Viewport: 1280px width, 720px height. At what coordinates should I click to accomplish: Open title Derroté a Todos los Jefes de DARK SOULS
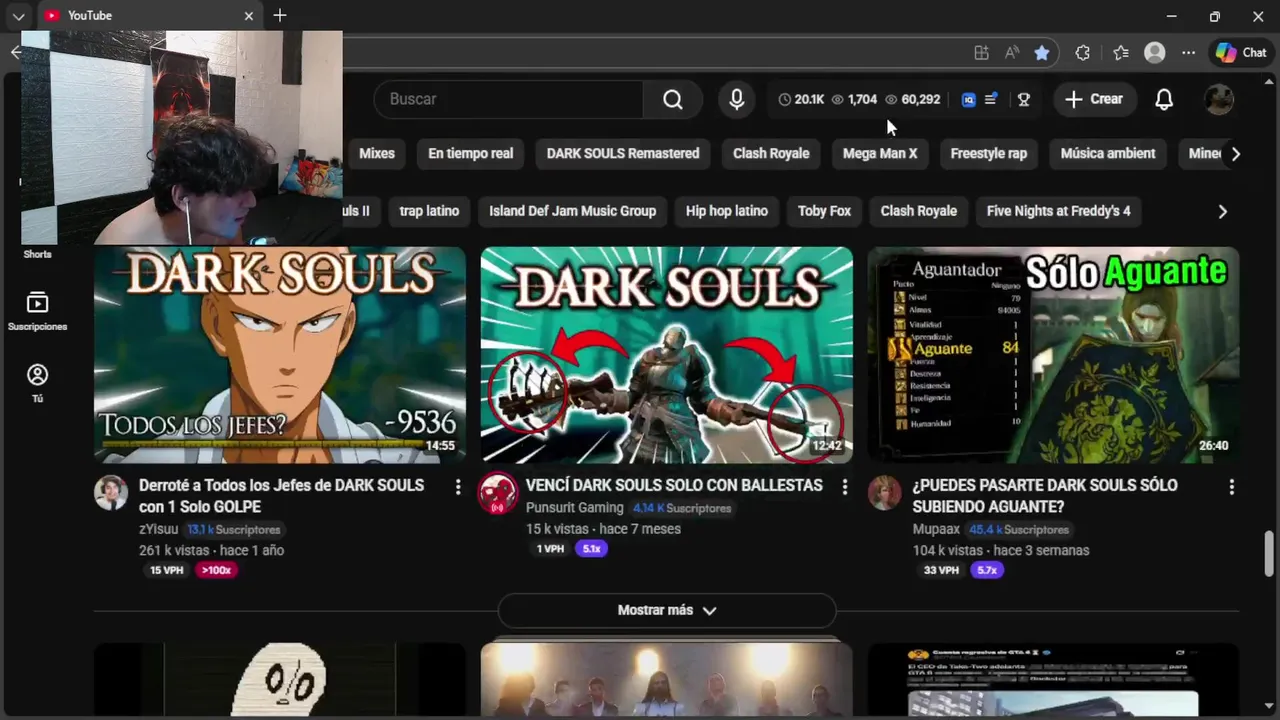click(282, 496)
